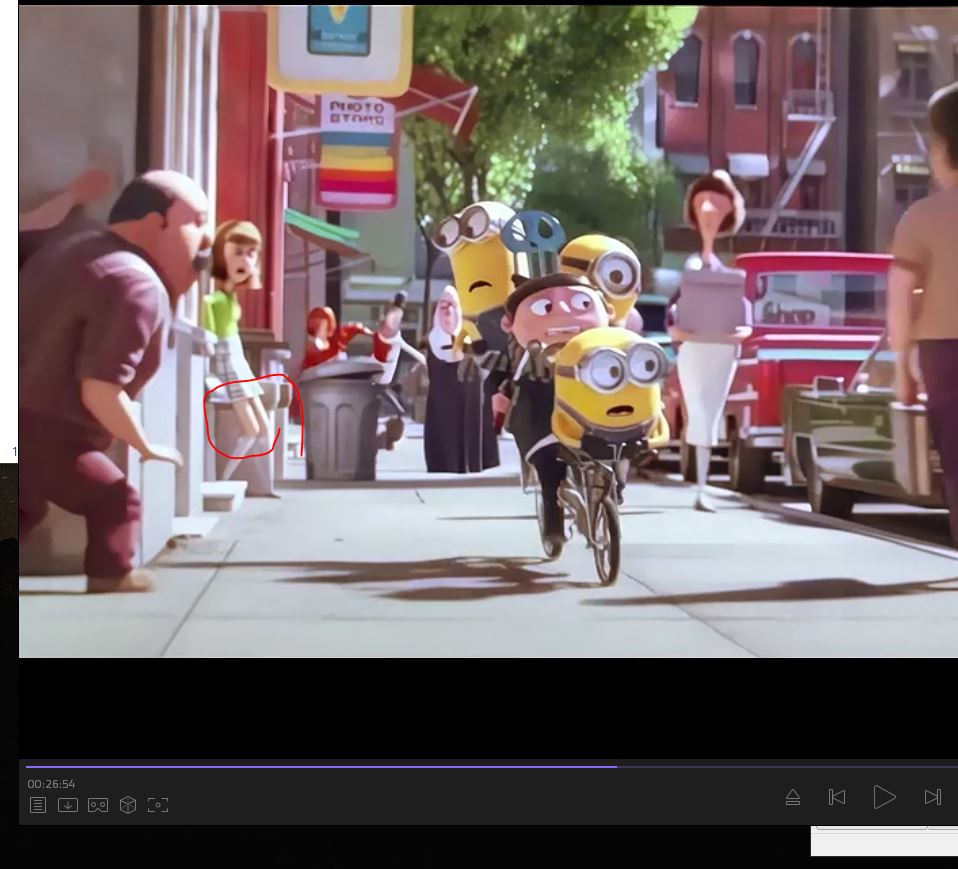The width and height of the screenshot is (958, 869).
Task: Click the Photo Store sign in the video
Action: [357, 112]
